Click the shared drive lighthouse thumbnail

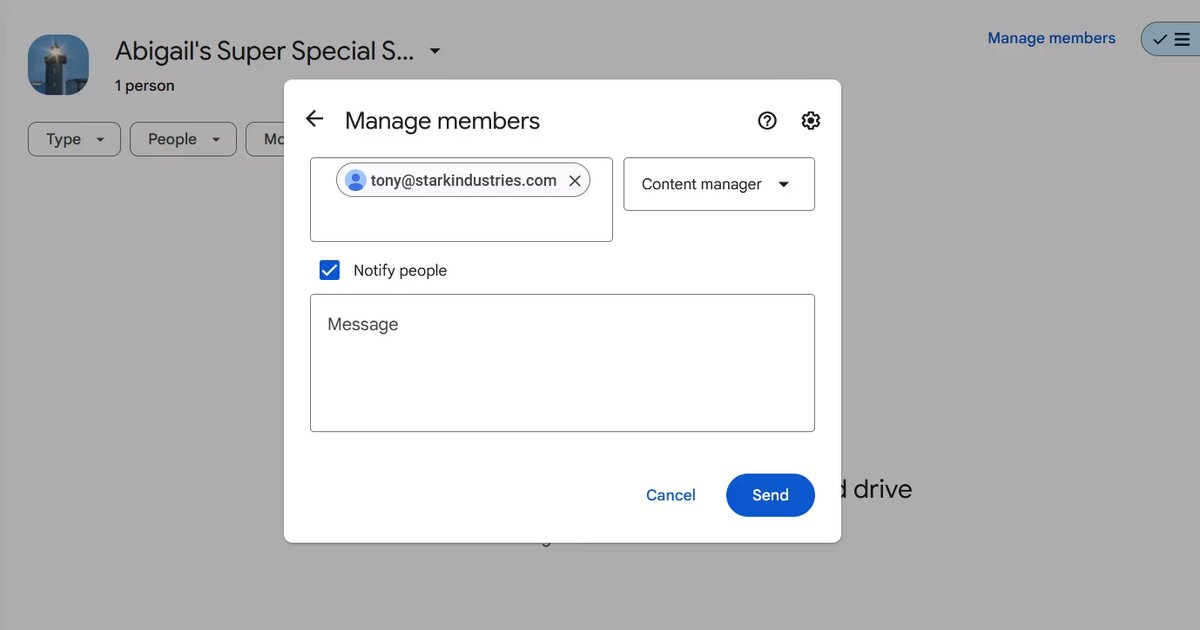58,65
